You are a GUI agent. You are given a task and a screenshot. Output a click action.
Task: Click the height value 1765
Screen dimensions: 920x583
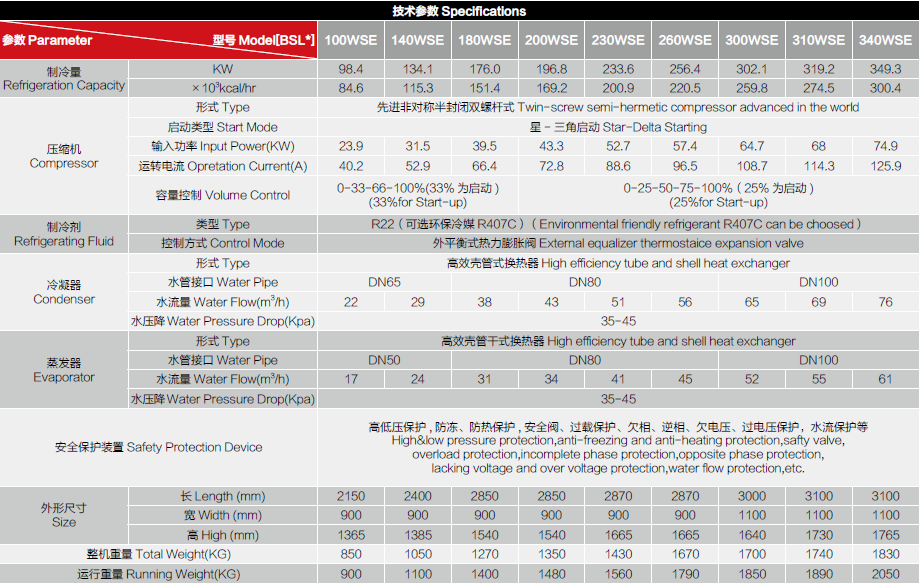coord(885,535)
